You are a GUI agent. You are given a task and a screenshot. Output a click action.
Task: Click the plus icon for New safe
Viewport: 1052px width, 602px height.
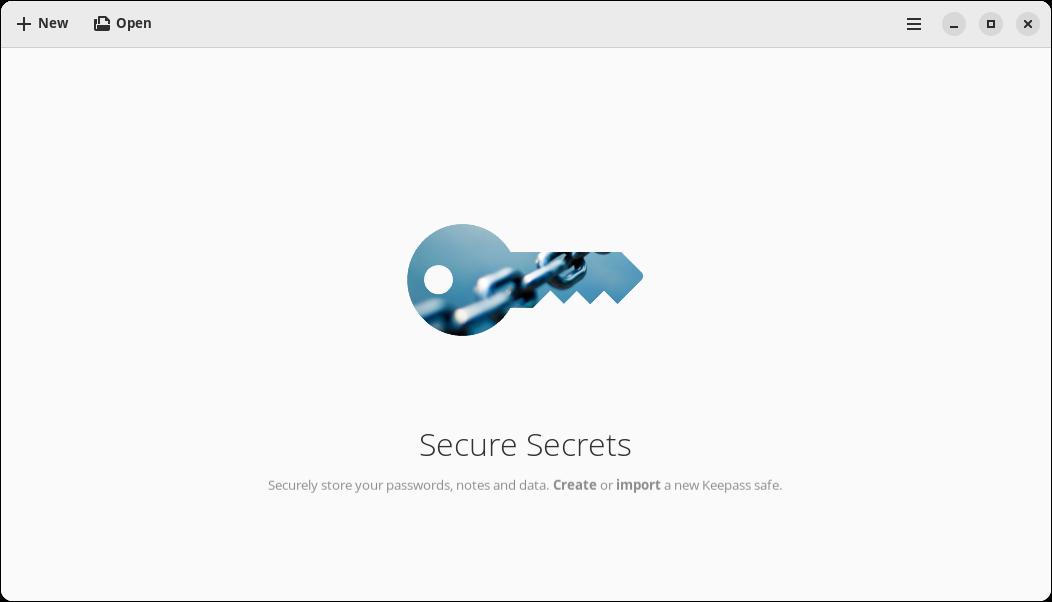[x=23, y=24]
